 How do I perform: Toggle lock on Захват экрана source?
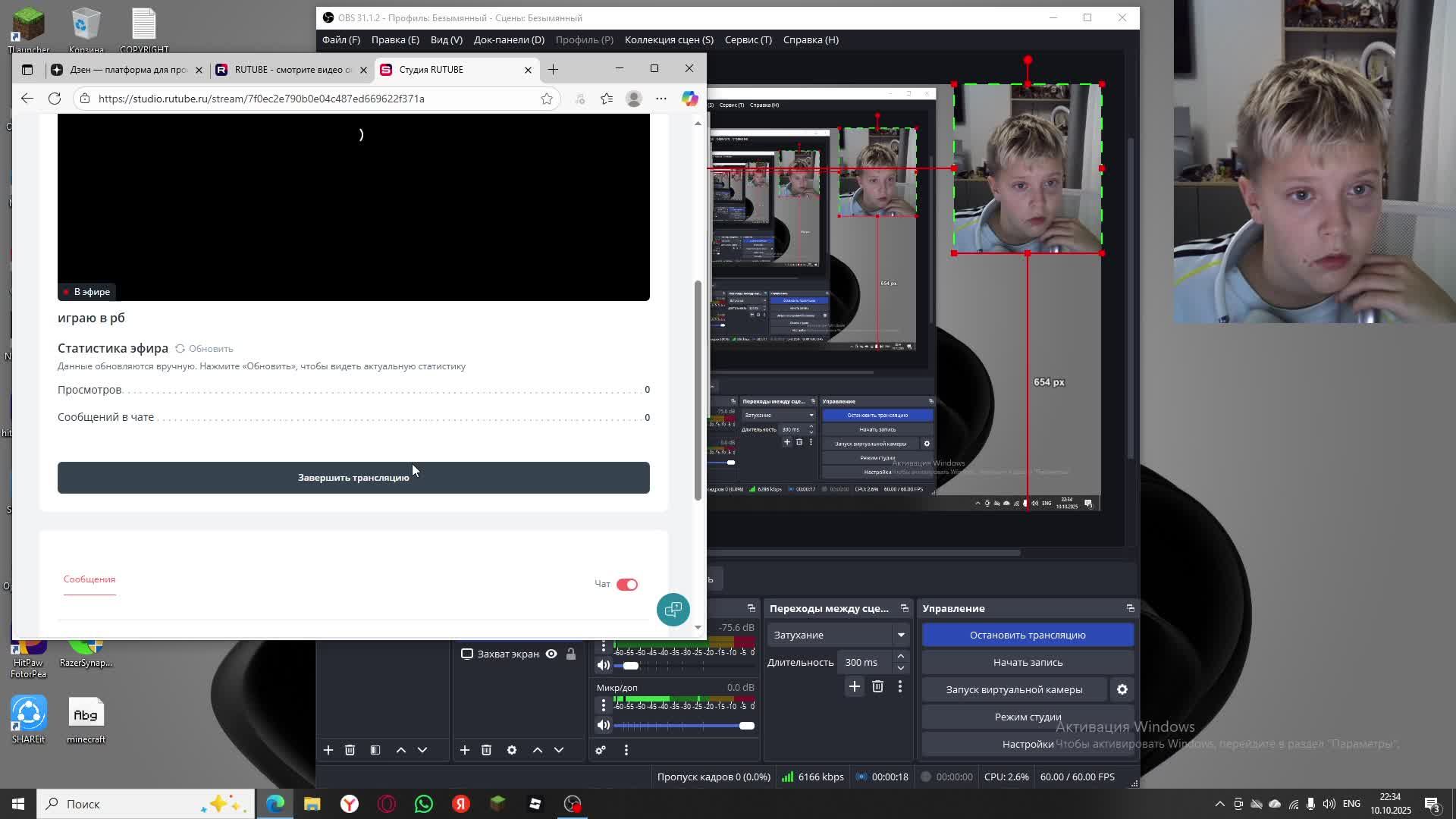571,654
